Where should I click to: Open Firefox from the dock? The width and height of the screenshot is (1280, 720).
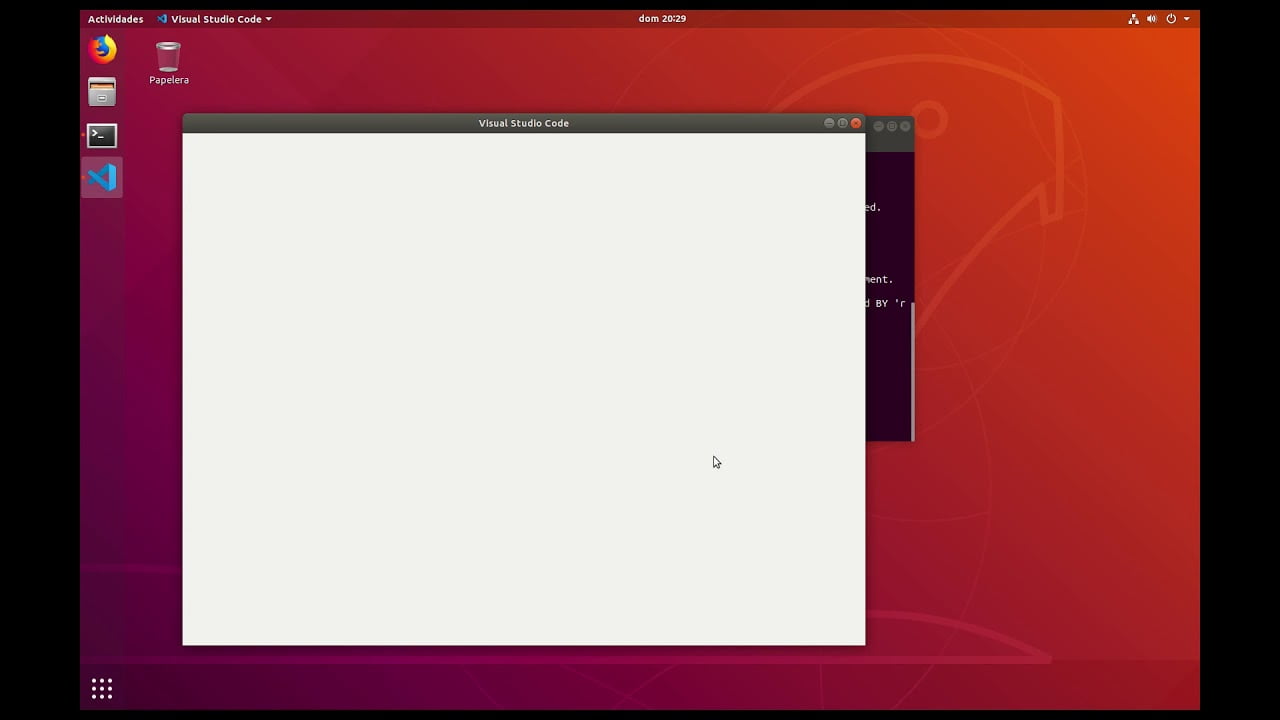coord(102,49)
